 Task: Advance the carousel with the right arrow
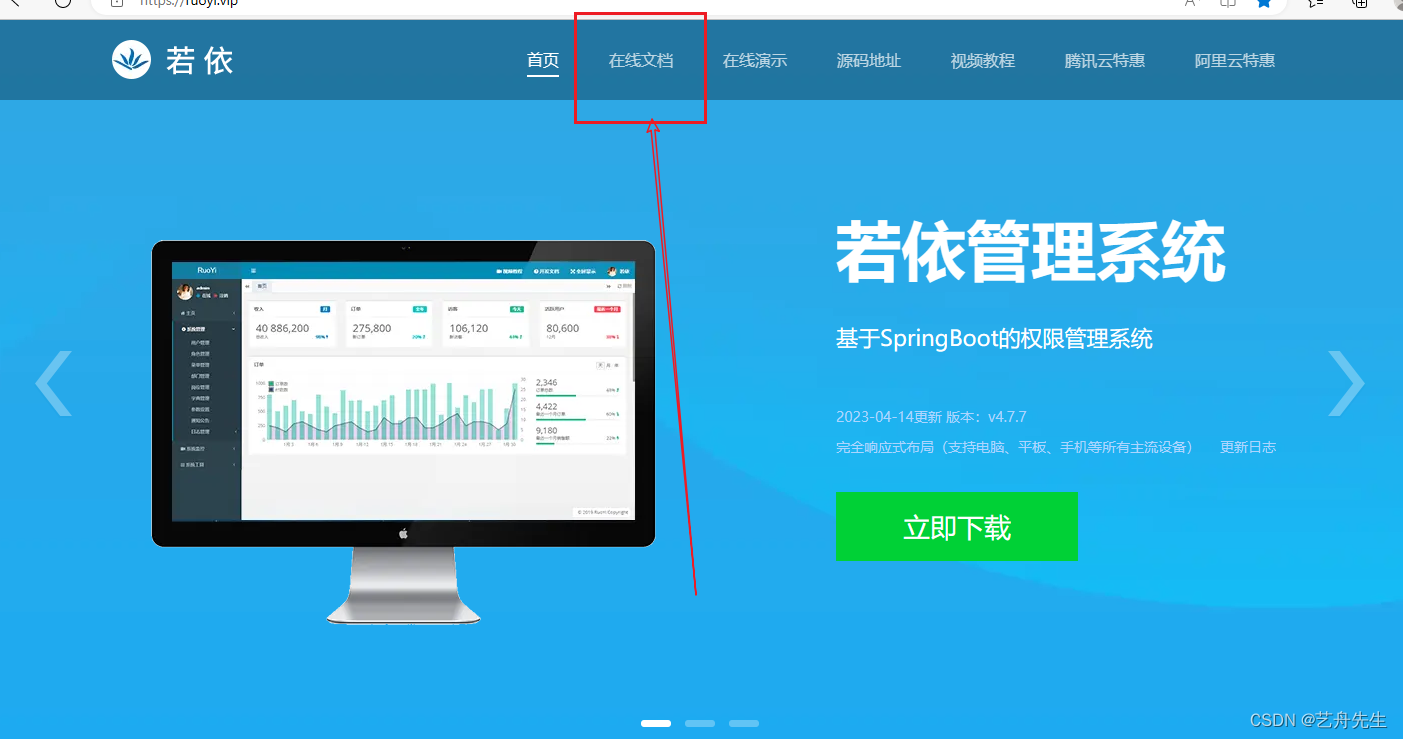pos(1346,383)
